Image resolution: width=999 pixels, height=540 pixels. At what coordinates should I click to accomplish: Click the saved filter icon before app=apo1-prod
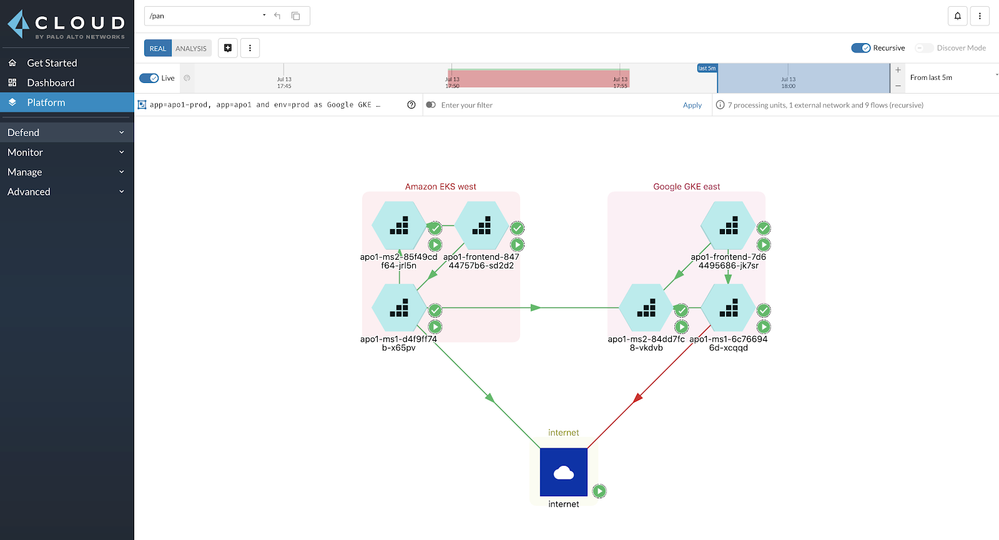[142, 104]
